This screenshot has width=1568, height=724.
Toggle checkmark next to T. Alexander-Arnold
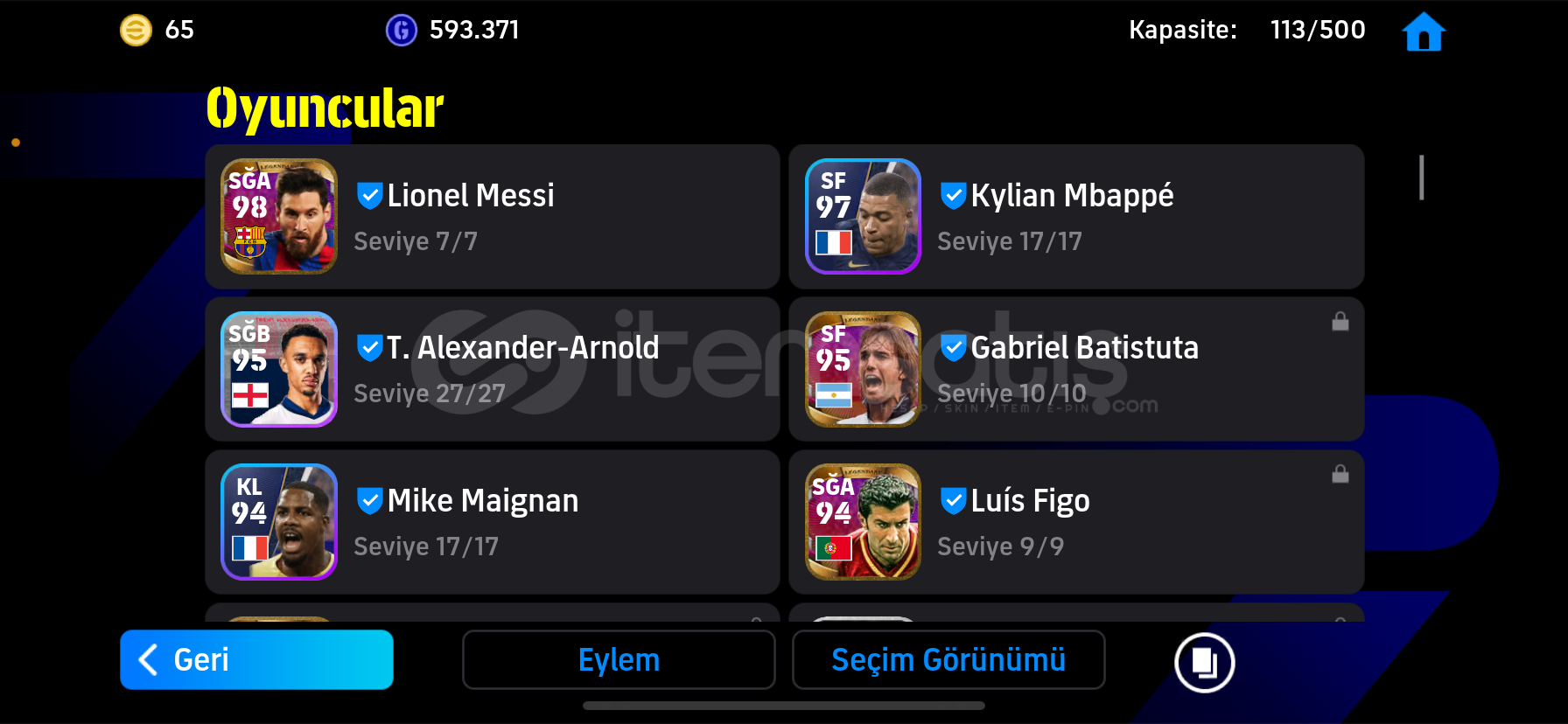click(370, 347)
